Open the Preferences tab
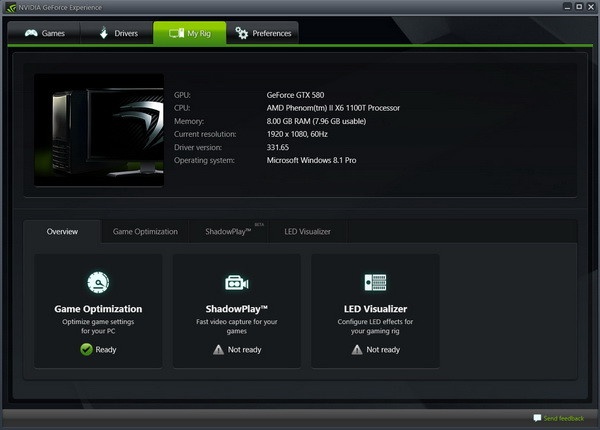This screenshot has height=430, width=600. tap(262, 33)
